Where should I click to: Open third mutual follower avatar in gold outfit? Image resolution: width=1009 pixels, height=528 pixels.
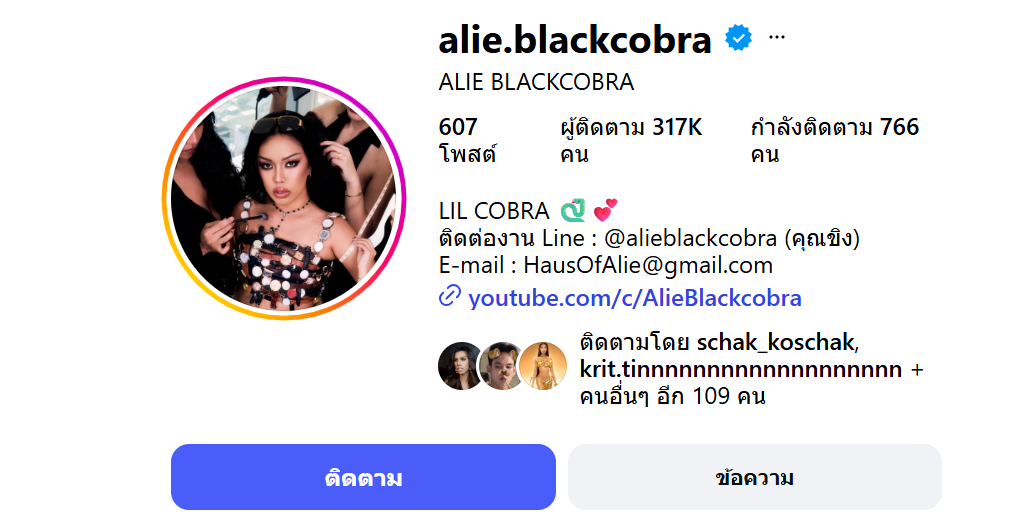click(x=543, y=366)
